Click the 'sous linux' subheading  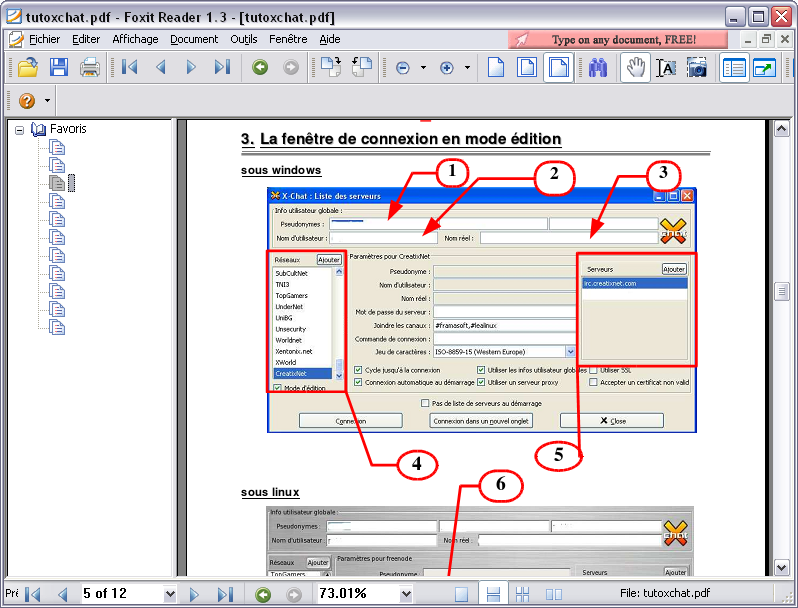pyautogui.click(x=270, y=492)
